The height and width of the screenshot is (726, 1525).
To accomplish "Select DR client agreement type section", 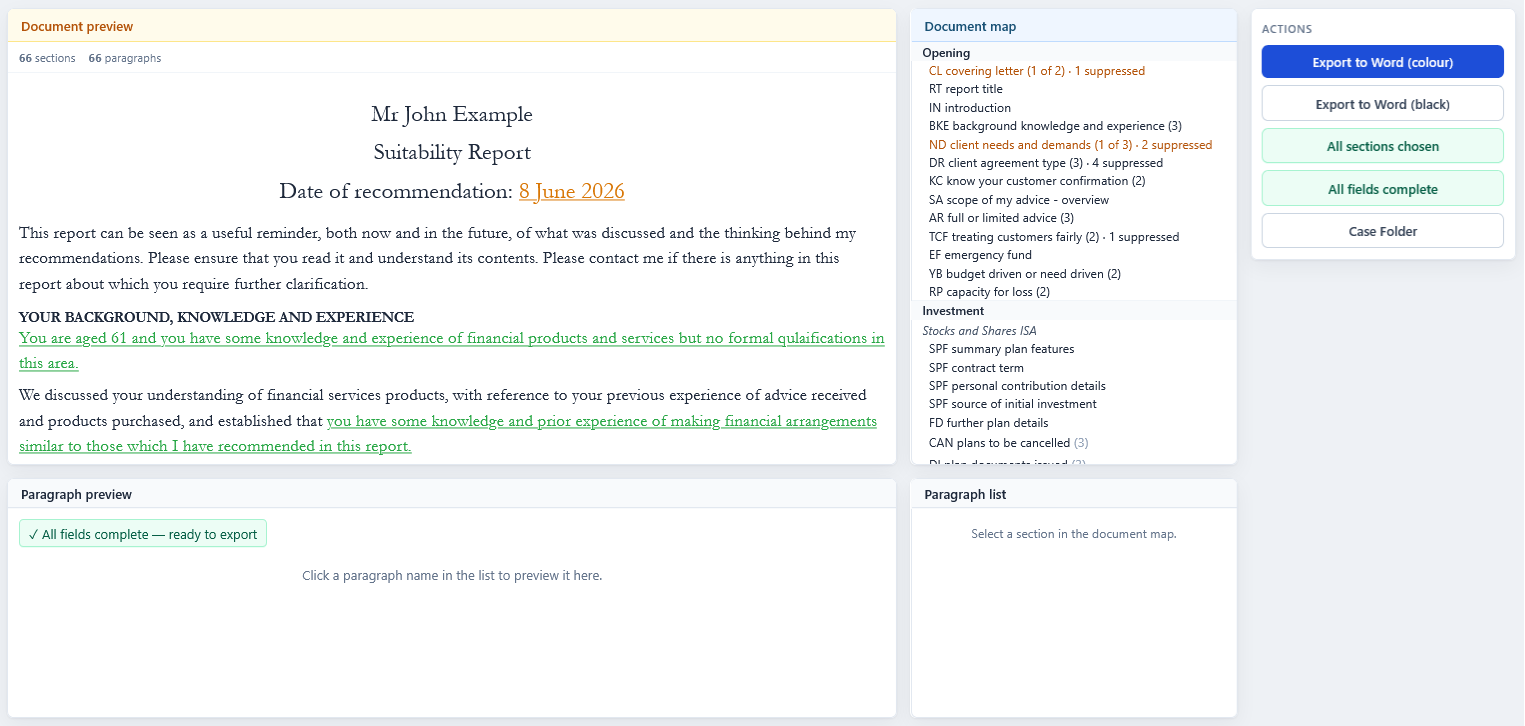I will (x=1045, y=163).
